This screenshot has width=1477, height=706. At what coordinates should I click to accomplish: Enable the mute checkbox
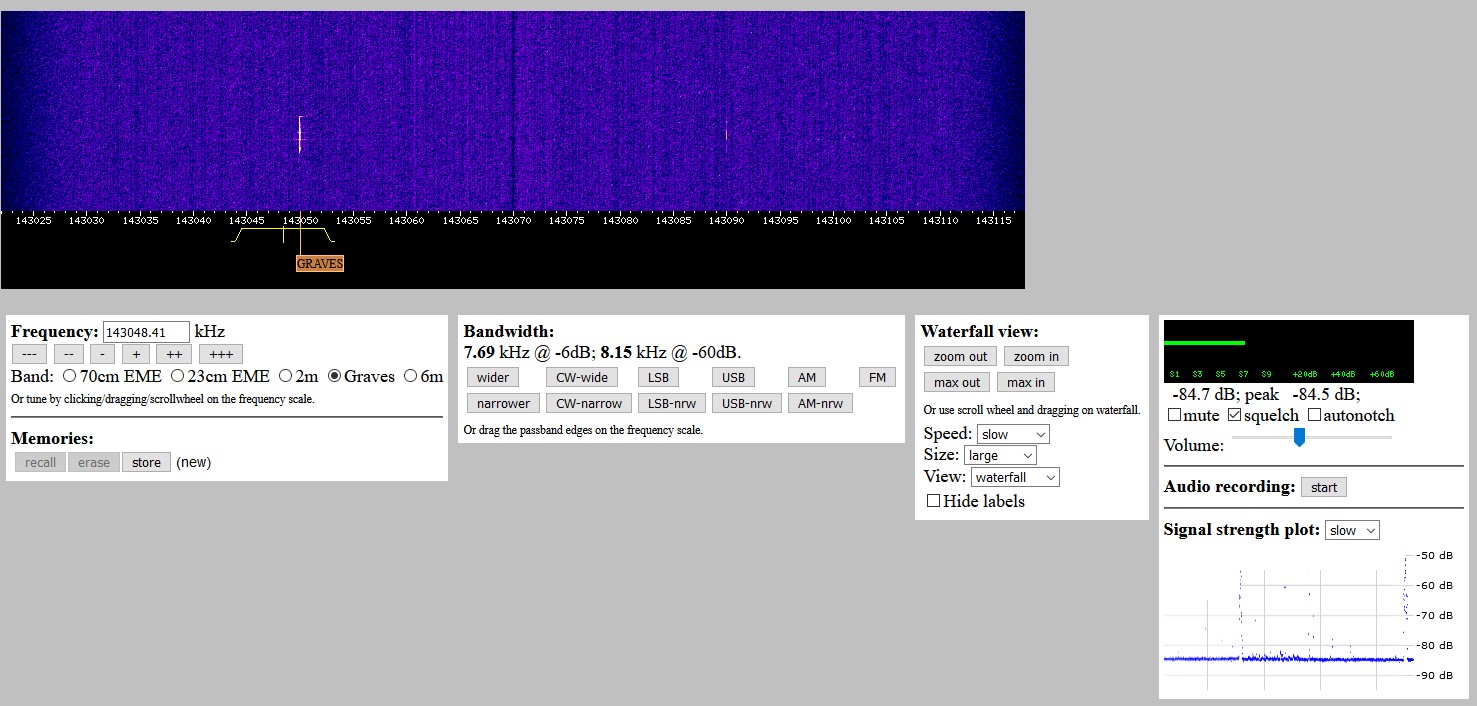[x=1174, y=415]
